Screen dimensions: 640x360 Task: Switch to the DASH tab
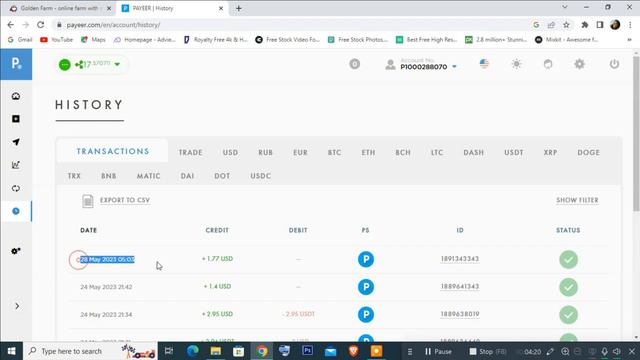pos(473,152)
